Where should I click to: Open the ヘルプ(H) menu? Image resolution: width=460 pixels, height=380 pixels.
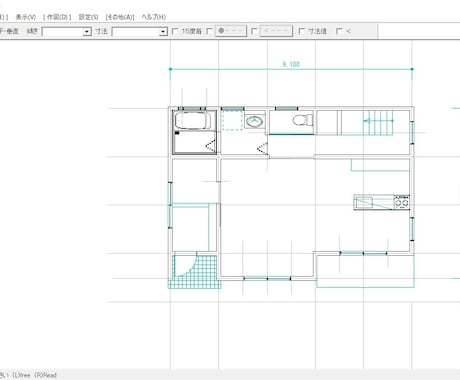[153, 17]
